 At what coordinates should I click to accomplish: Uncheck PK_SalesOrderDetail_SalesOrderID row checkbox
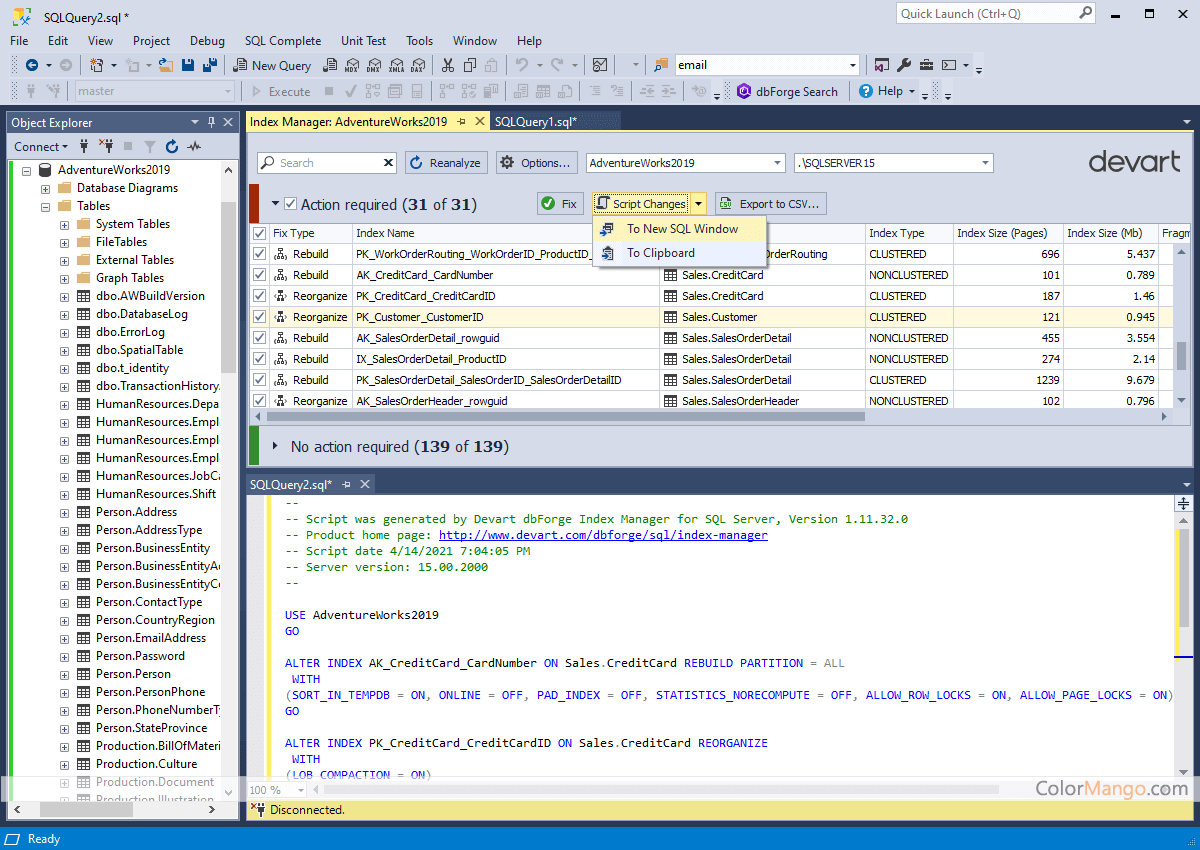pyautogui.click(x=260, y=380)
